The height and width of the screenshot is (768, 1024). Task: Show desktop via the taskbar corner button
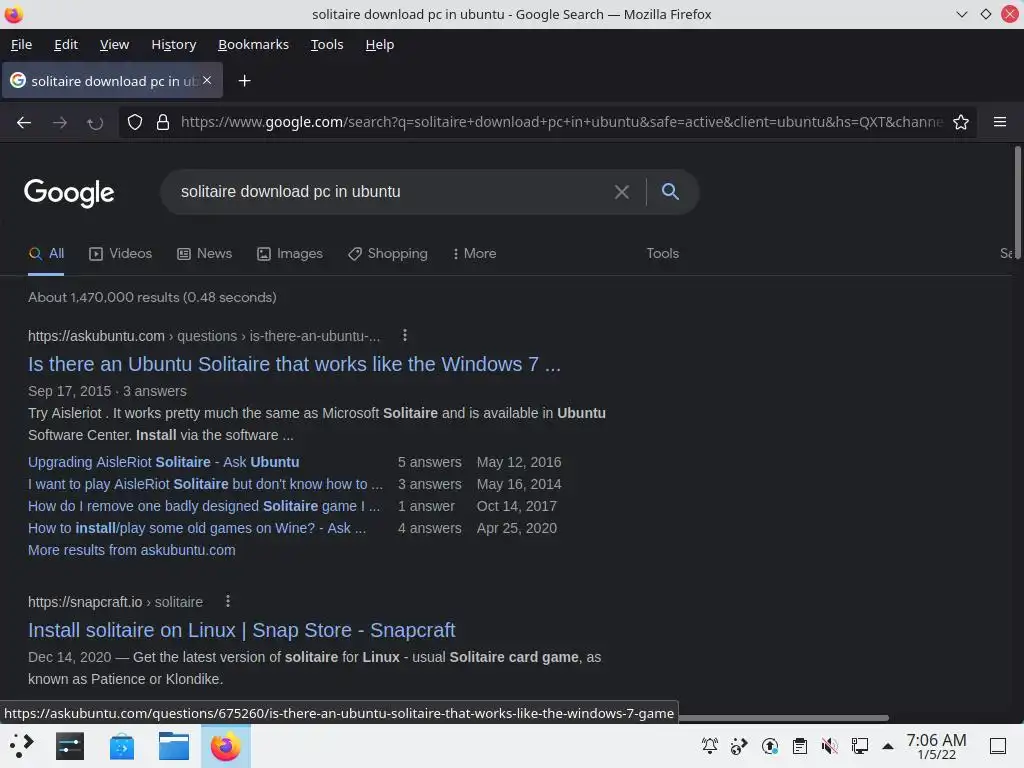pyautogui.click(x=998, y=745)
